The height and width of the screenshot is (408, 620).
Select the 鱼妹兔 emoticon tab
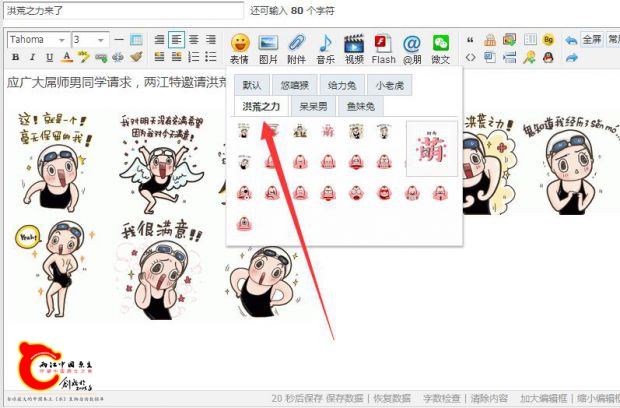361,106
